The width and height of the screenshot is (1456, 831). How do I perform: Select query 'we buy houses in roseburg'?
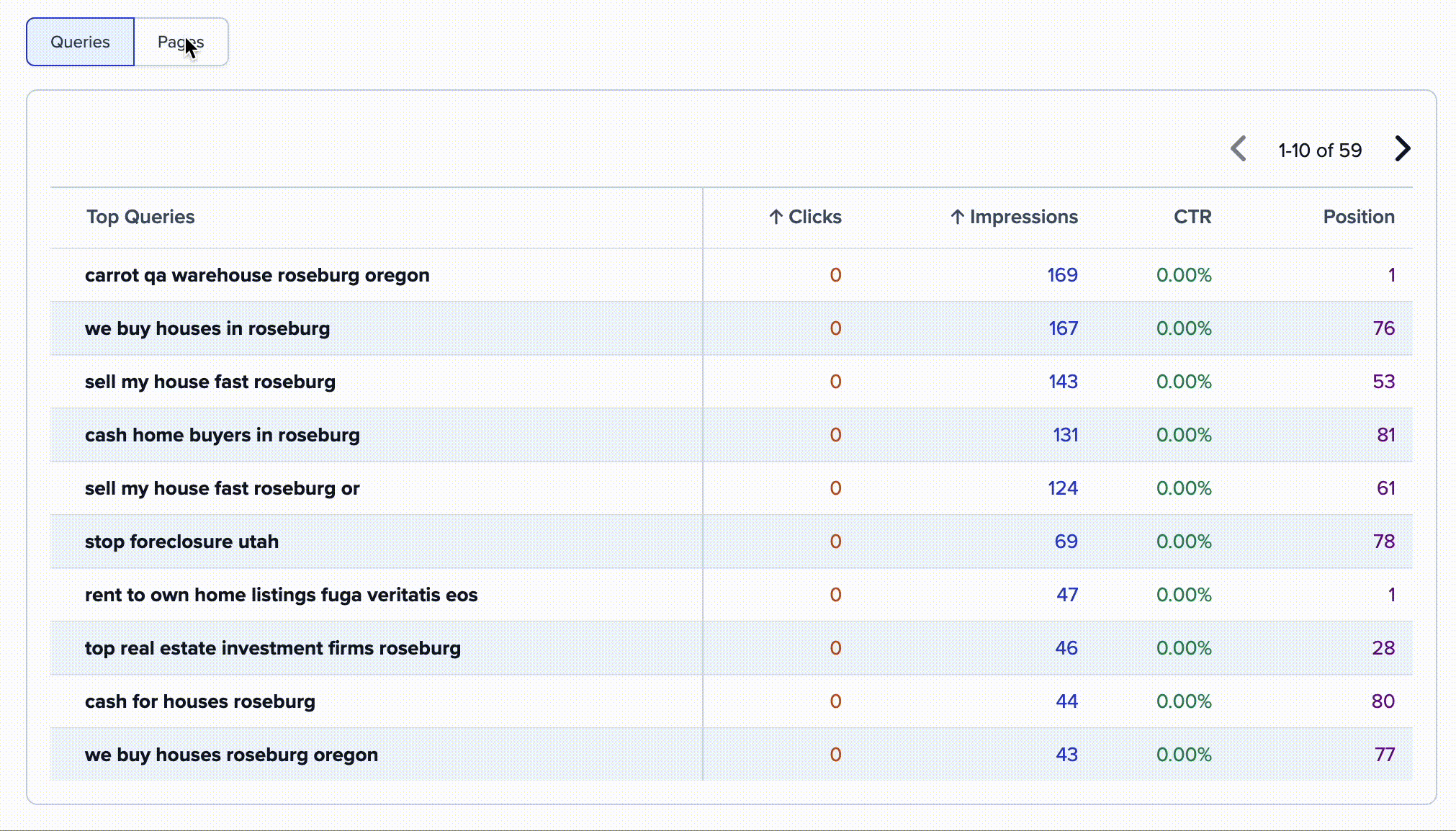click(207, 328)
